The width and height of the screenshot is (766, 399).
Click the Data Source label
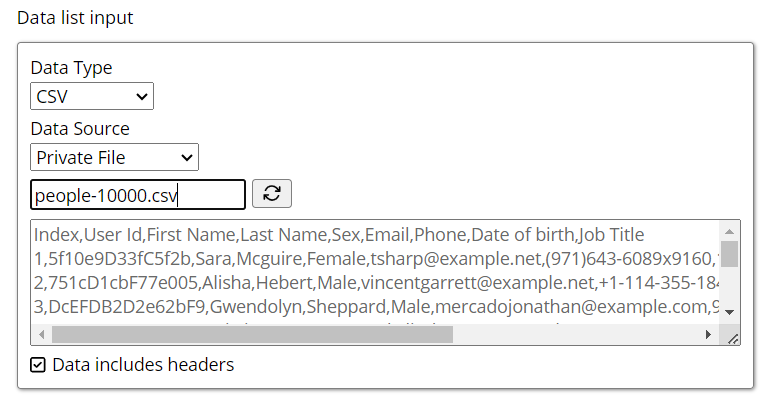[80, 129]
